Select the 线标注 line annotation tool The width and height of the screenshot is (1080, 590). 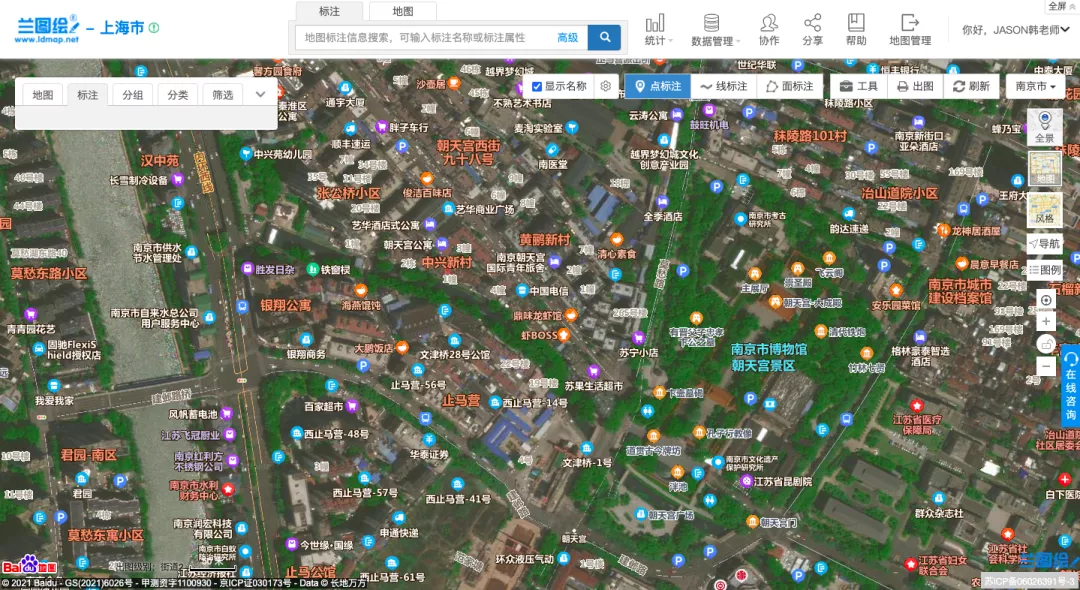click(x=723, y=86)
